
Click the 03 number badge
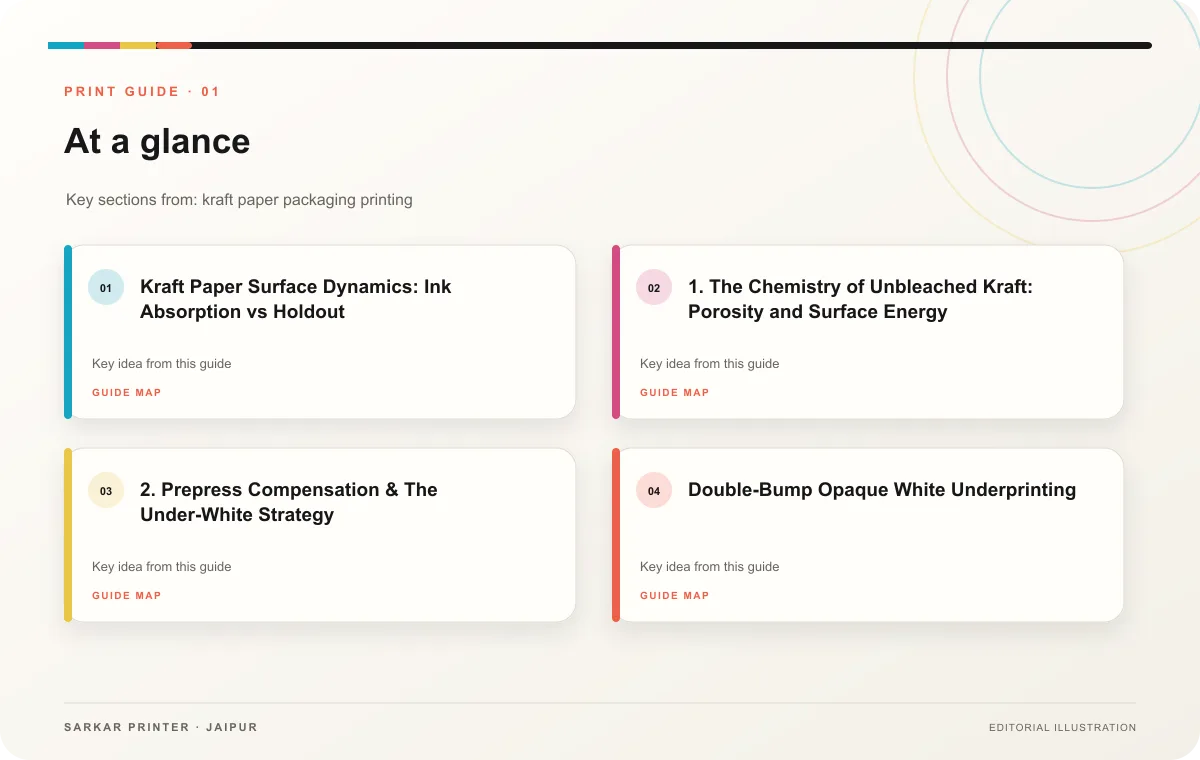(106, 491)
